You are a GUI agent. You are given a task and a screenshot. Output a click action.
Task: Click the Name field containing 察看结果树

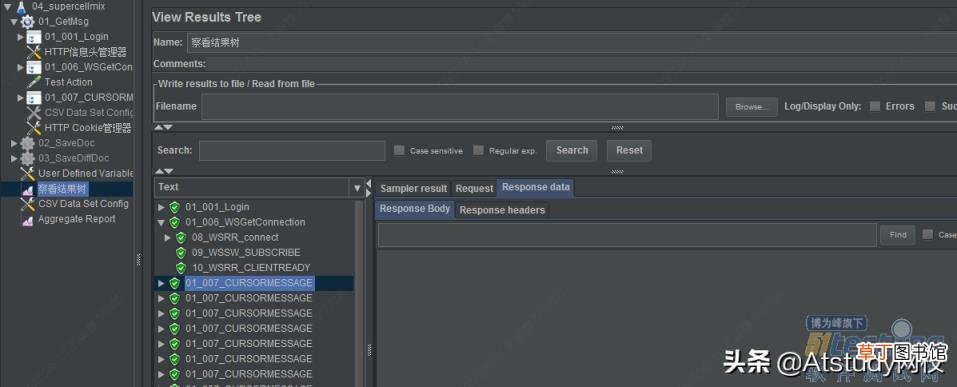pyautogui.click(x=571, y=43)
